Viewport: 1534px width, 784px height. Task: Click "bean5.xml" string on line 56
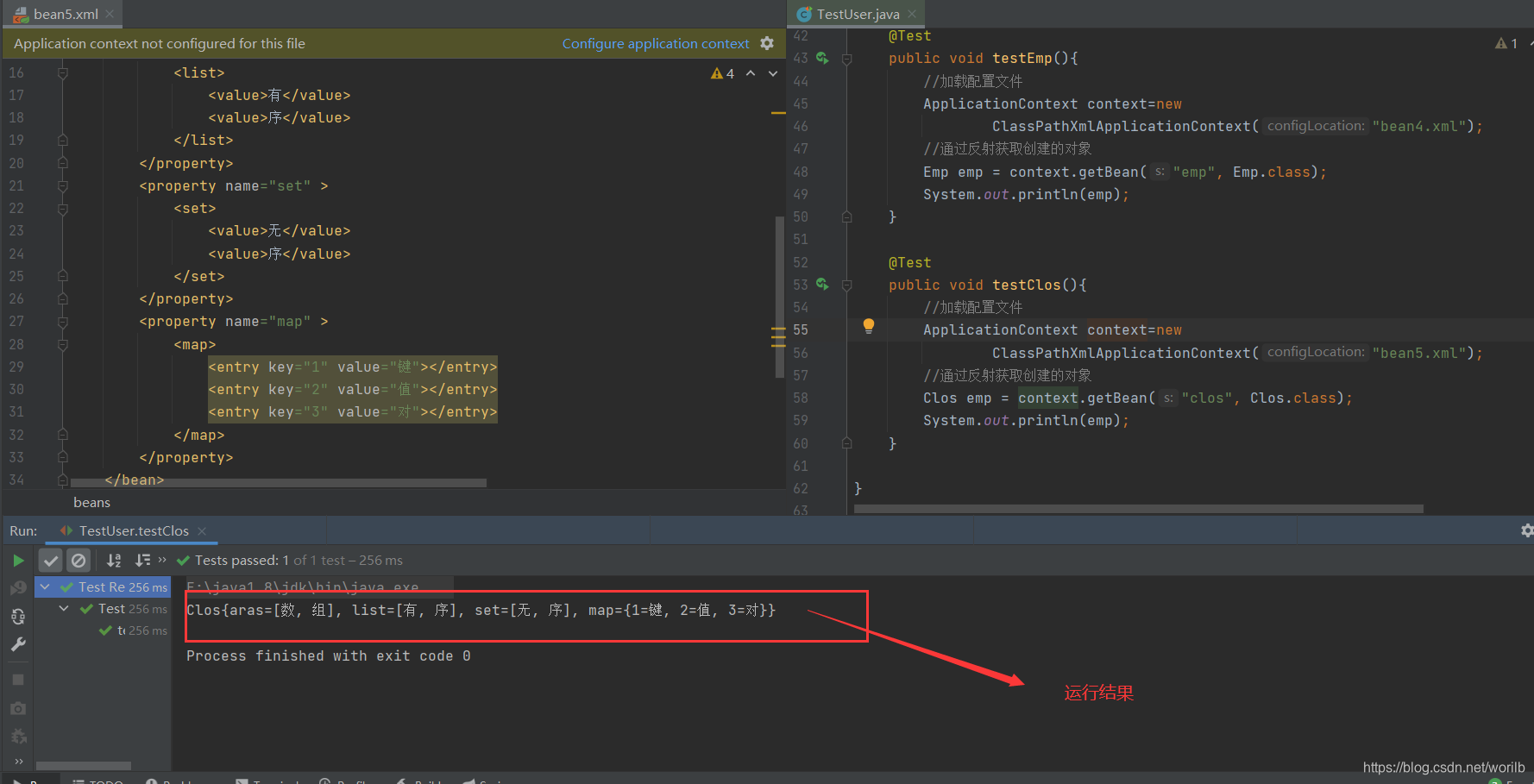(x=1419, y=353)
